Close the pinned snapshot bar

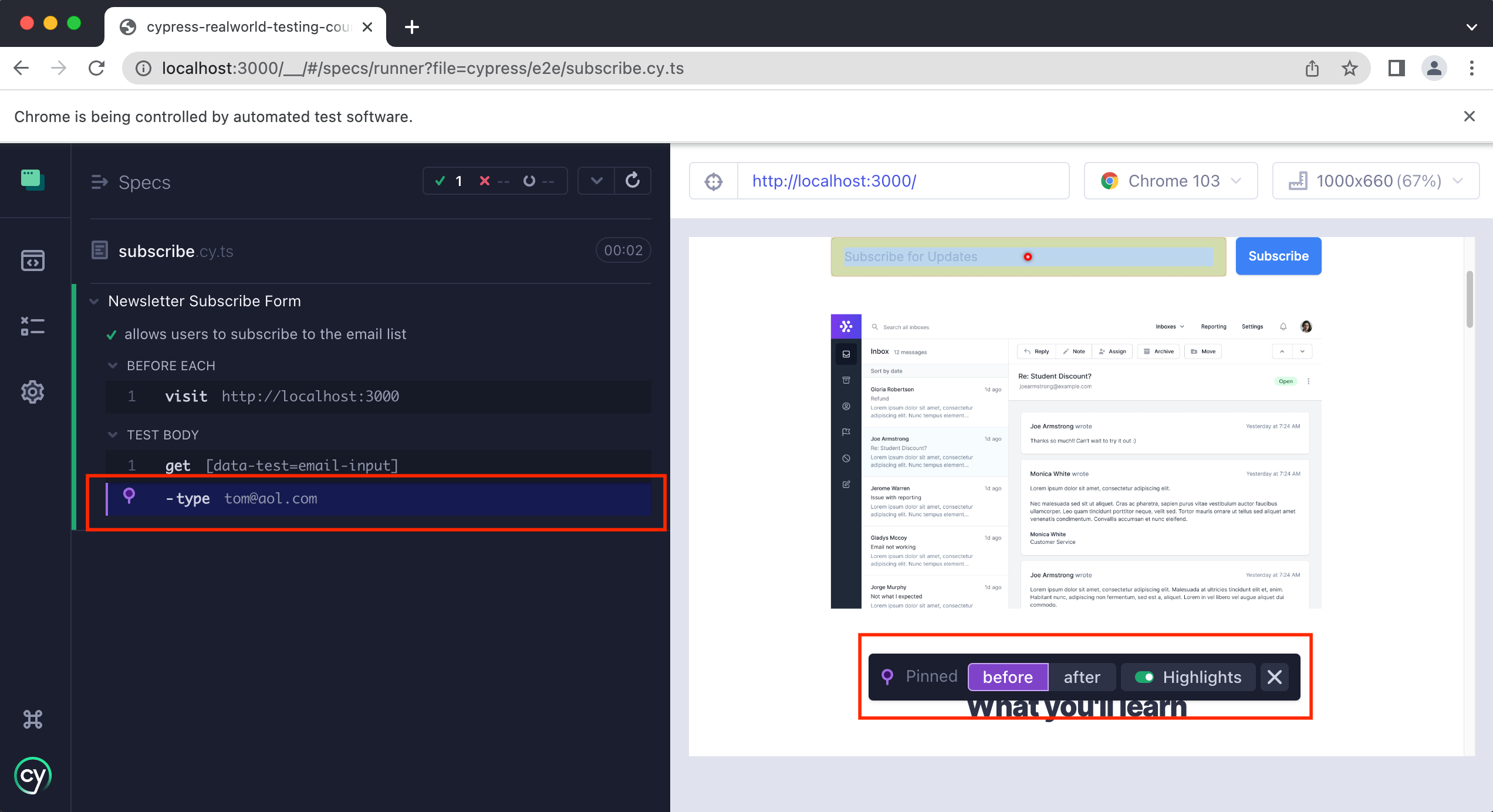pos(1274,677)
